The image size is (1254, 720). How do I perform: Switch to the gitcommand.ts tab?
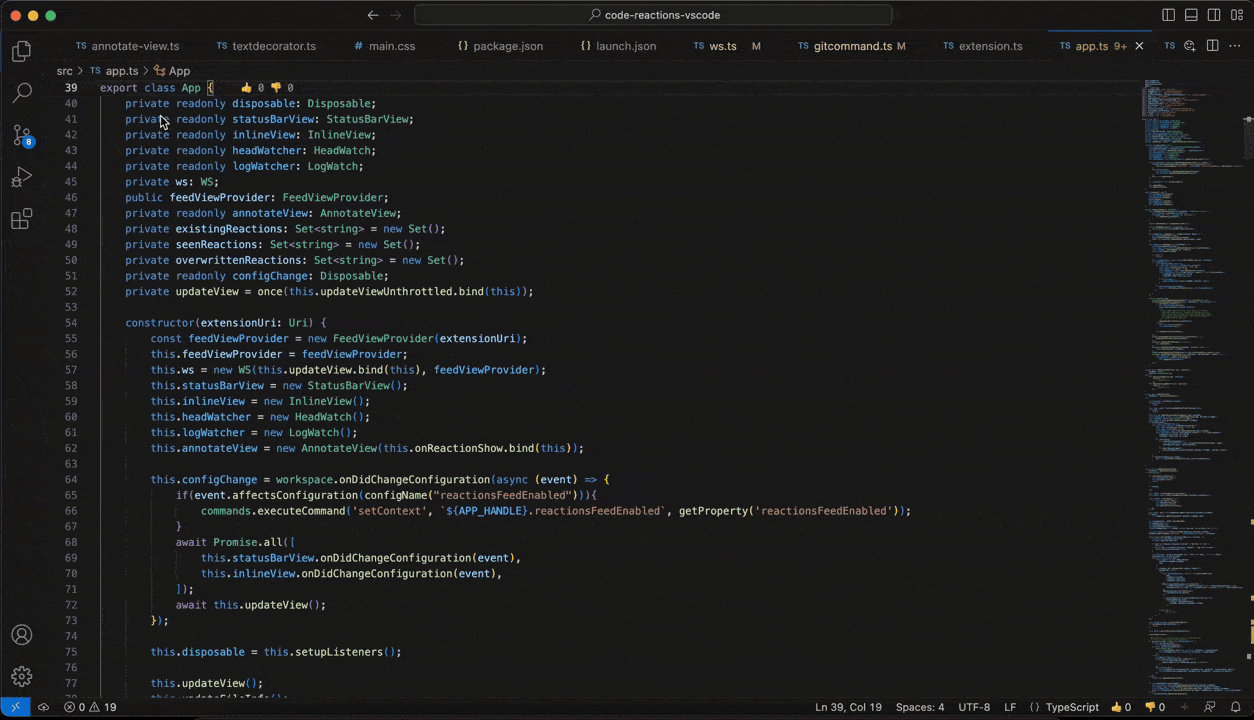tap(852, 46)
